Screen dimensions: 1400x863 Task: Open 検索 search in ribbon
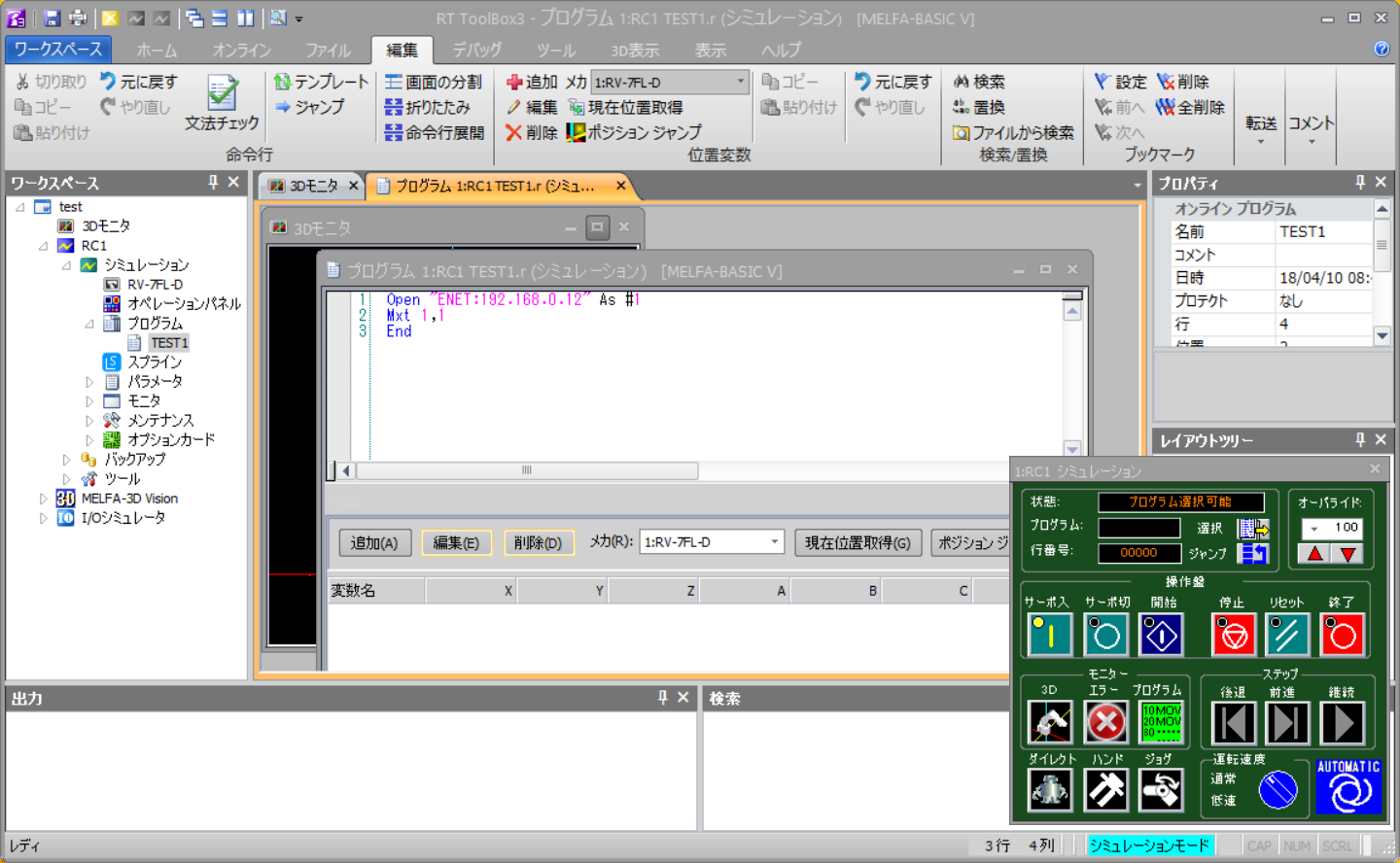pos(979,82)
